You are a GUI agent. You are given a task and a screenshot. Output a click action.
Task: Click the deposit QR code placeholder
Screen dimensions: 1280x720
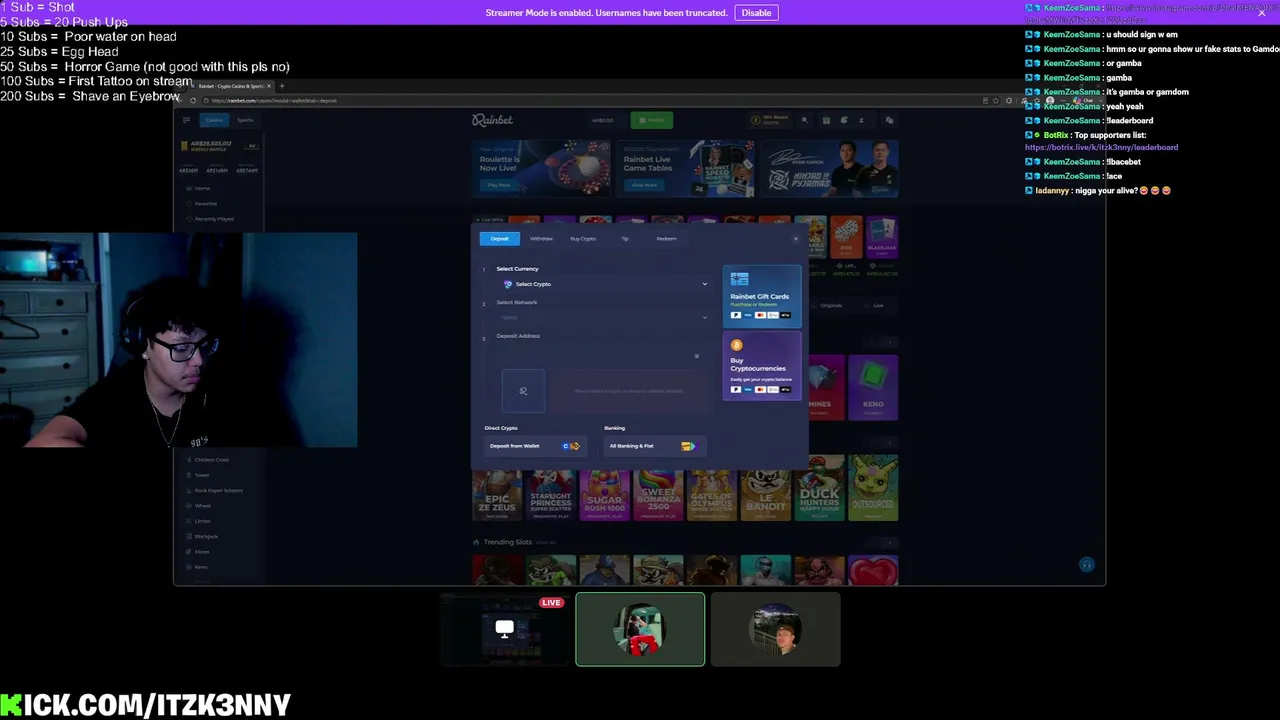click(x=523, y=391)
